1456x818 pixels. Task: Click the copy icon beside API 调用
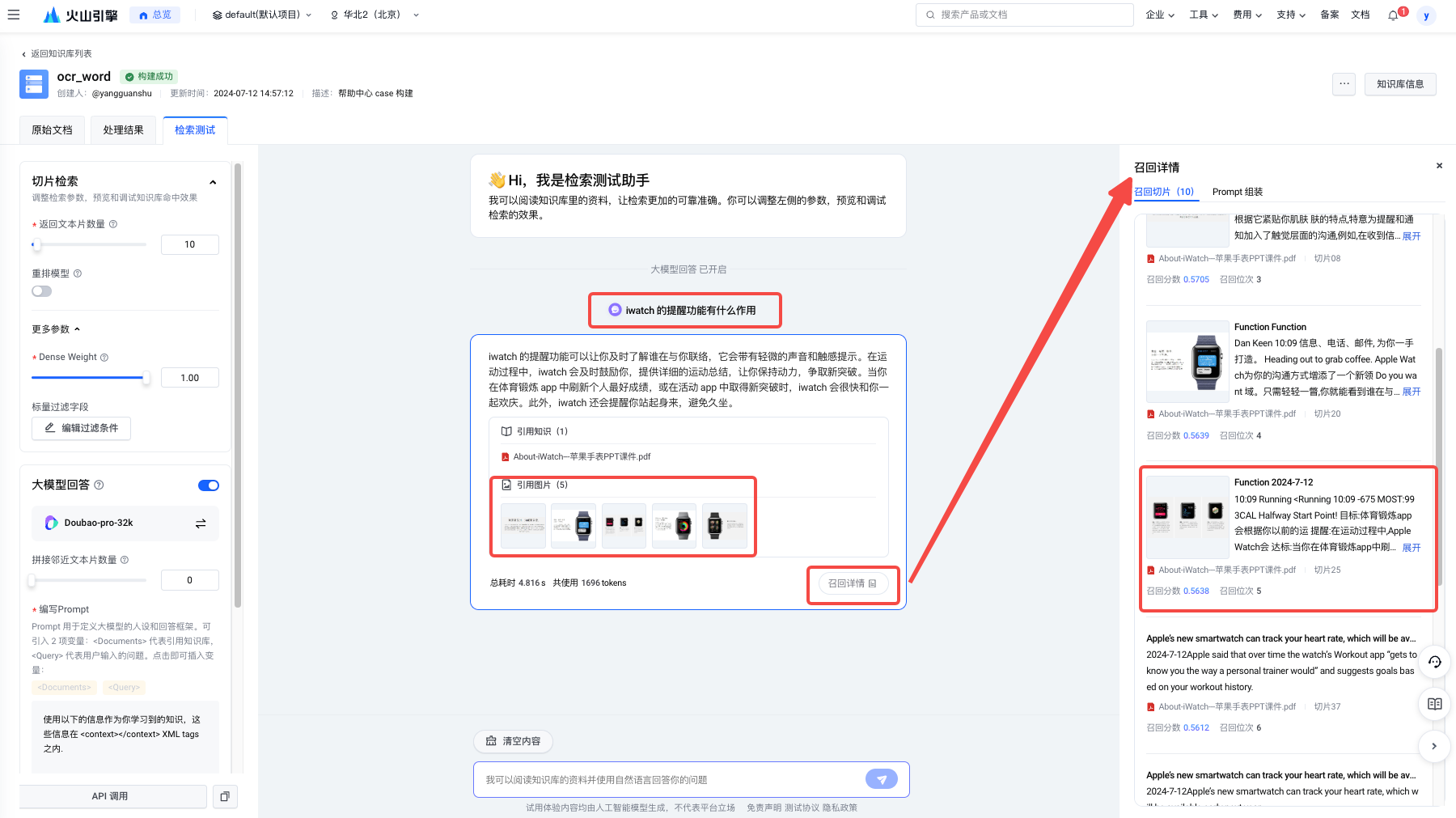(225, 796)
